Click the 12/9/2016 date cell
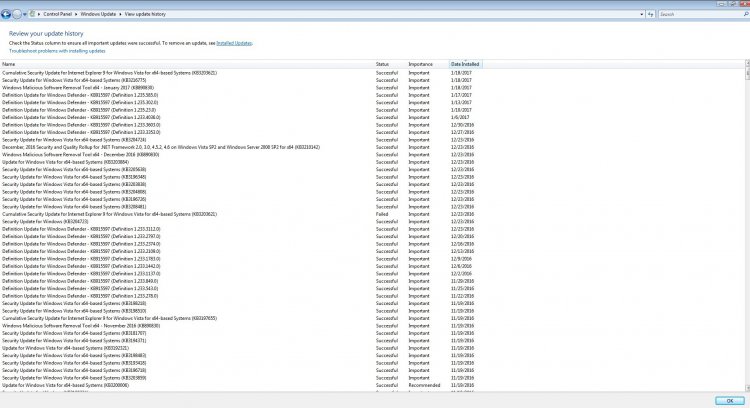This screenshot has width=750, height=408. coord(461,259)
